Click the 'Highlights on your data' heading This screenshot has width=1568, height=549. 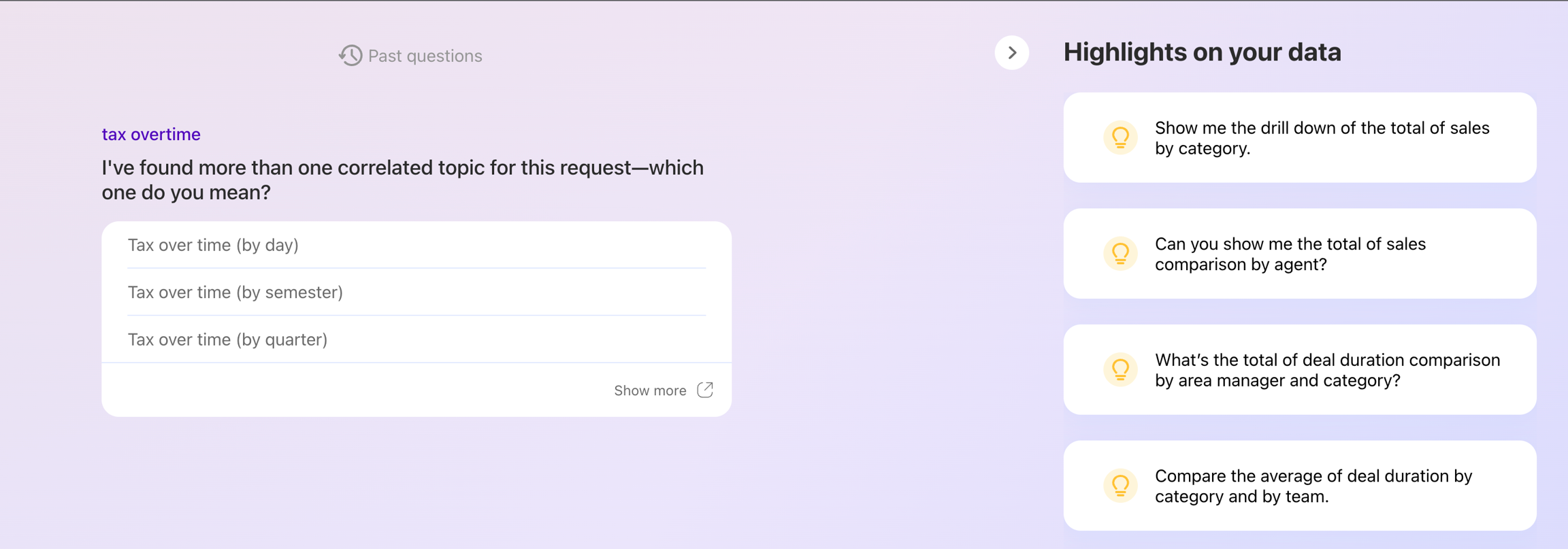tap(1202, 52)
